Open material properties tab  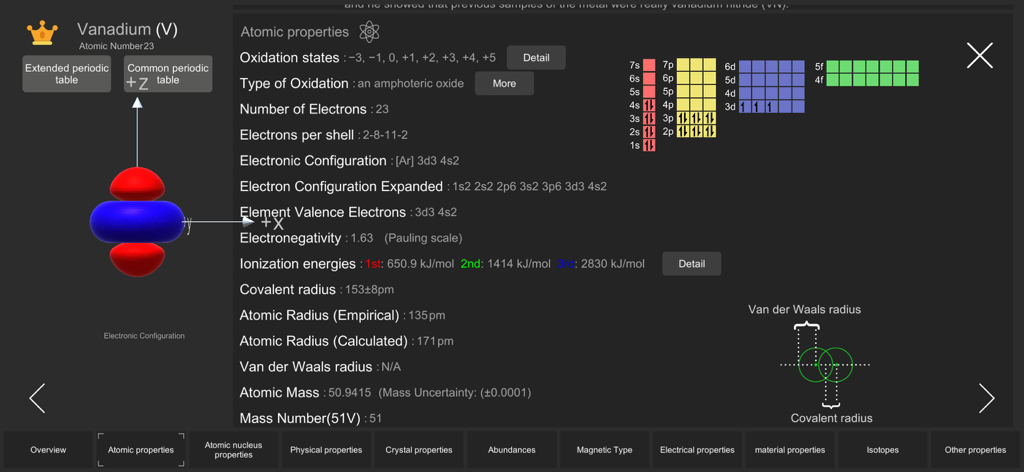(x=790, y=450)
